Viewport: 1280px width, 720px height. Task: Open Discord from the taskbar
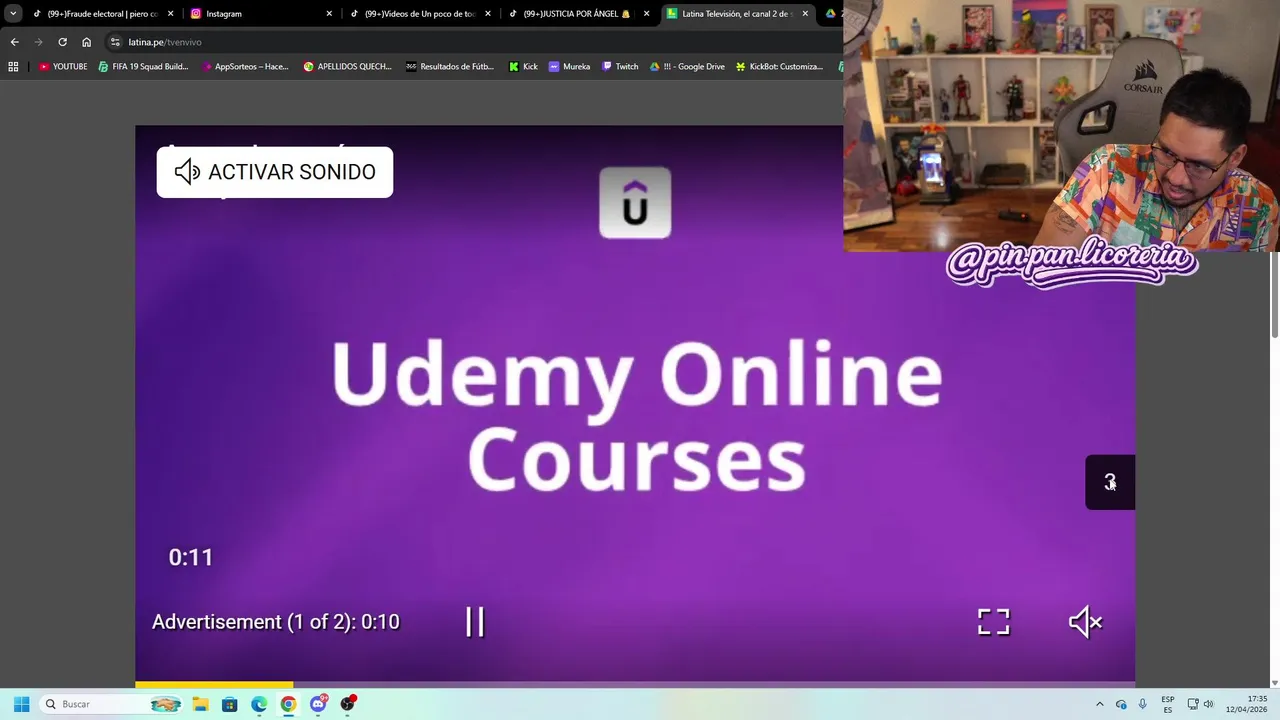(318, 704)
